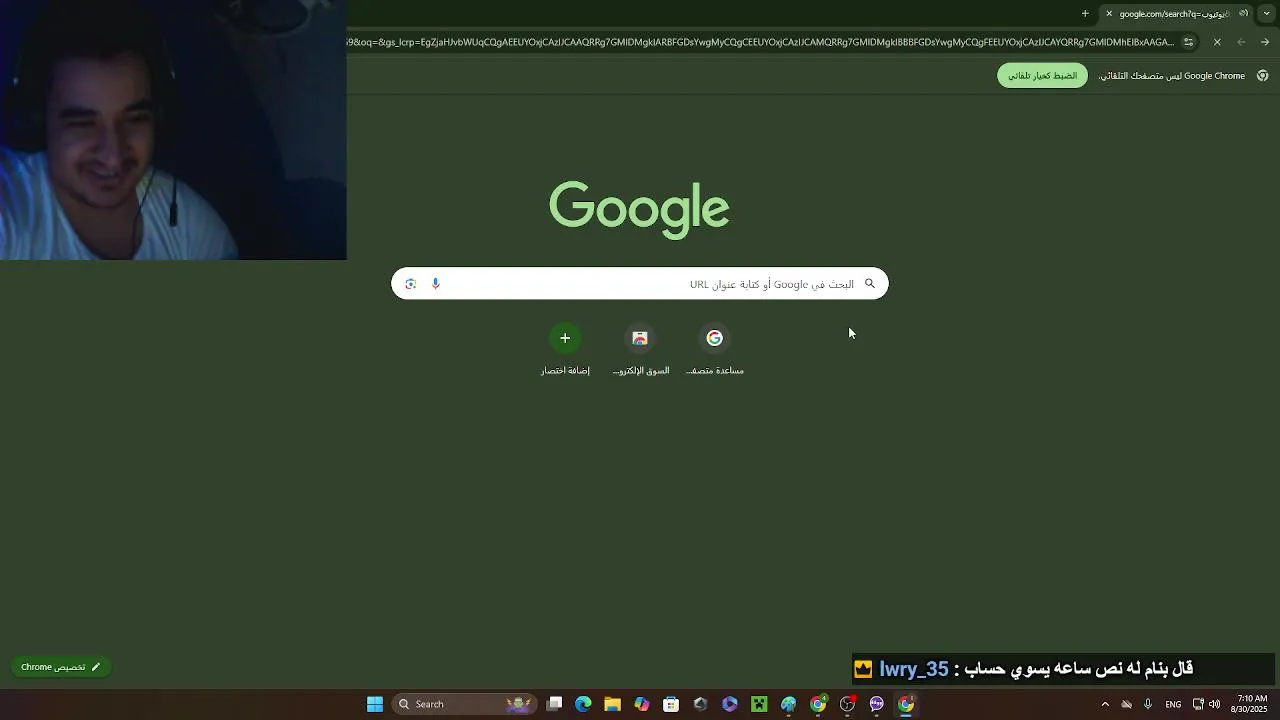Image resolution: width=1280 pixels, height=720 pixels.
Task: Open Microsoft Store from the taskbar
Action: [x=671, y=704]
